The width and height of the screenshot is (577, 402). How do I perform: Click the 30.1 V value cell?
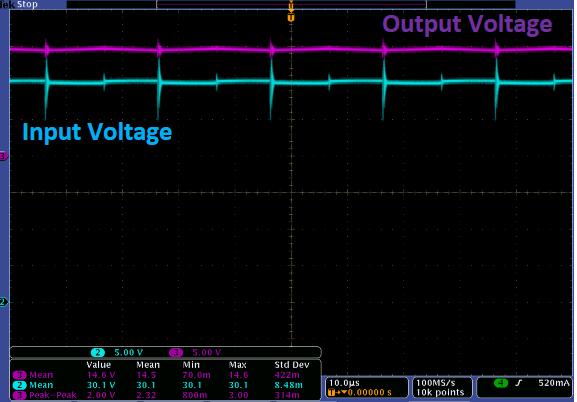click(x=101, y=385)
